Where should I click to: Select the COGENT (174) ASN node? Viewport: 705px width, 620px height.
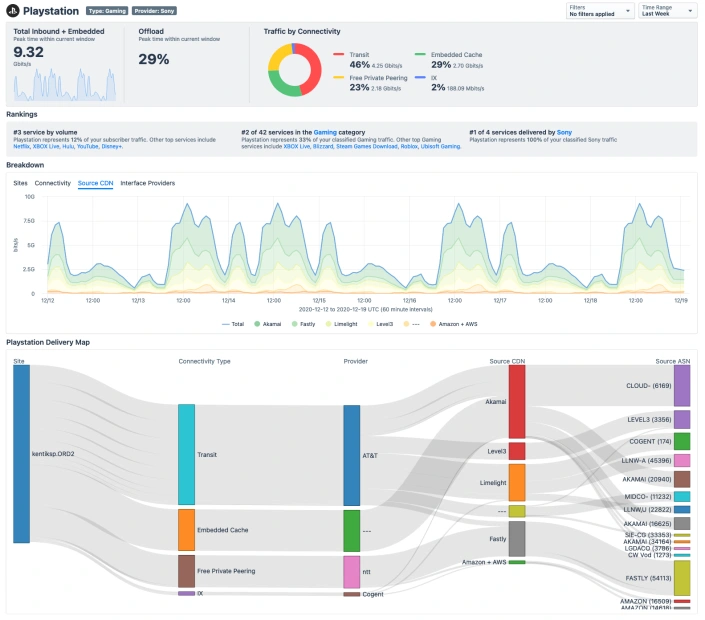click(x=682, y=442)
